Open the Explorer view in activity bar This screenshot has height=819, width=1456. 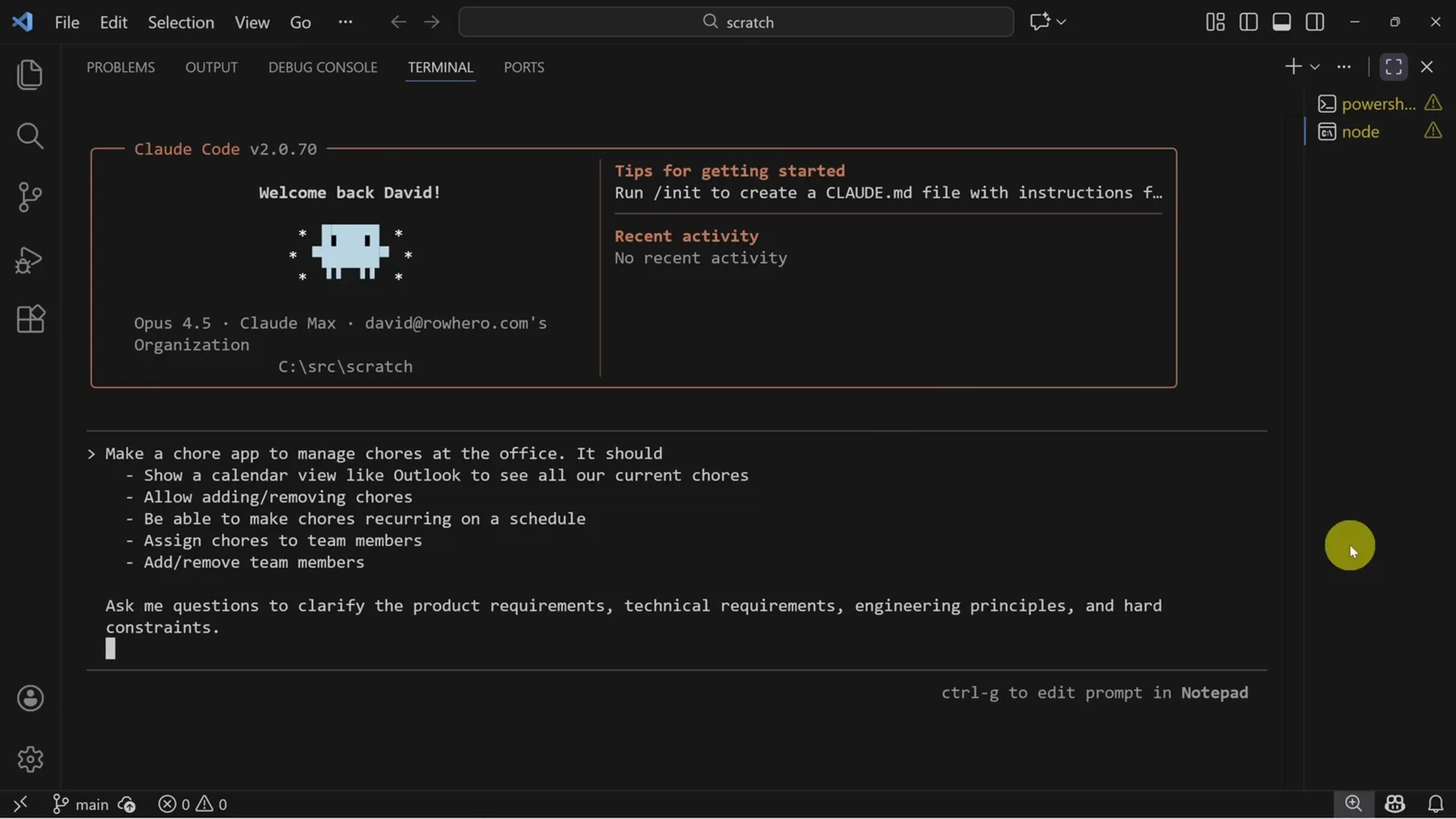tap(30, 75)
